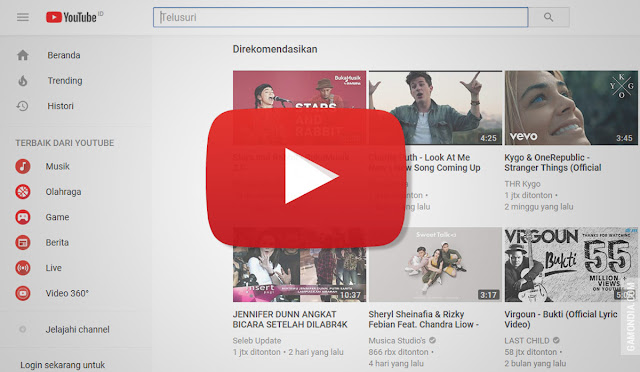Open Jelajahi channel in sidebar
Image resolution: width=640 pixels, height=372 pixels.
(78, 329)
